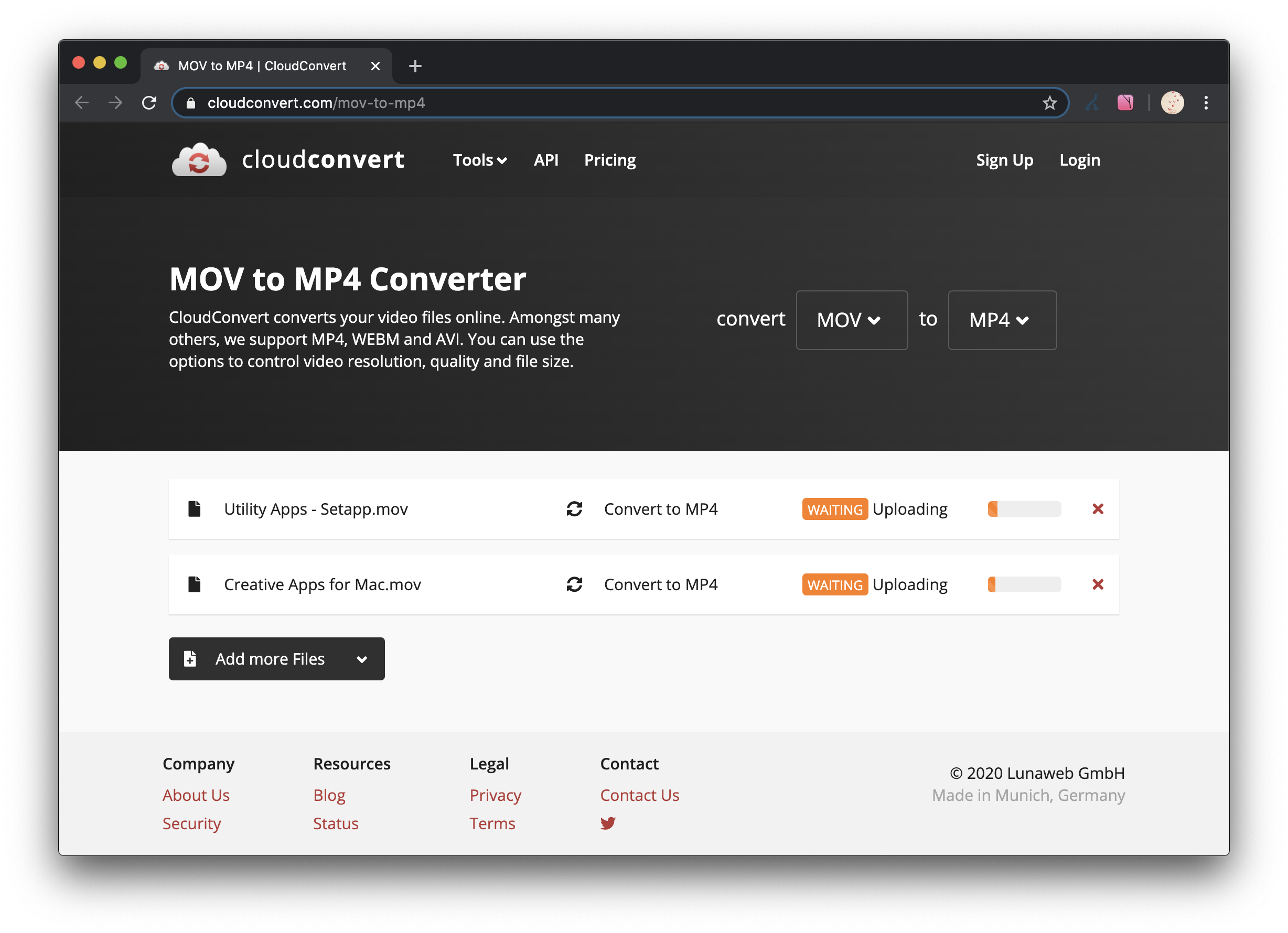Click the Privacy link in Legal section

tap(494, 795)
